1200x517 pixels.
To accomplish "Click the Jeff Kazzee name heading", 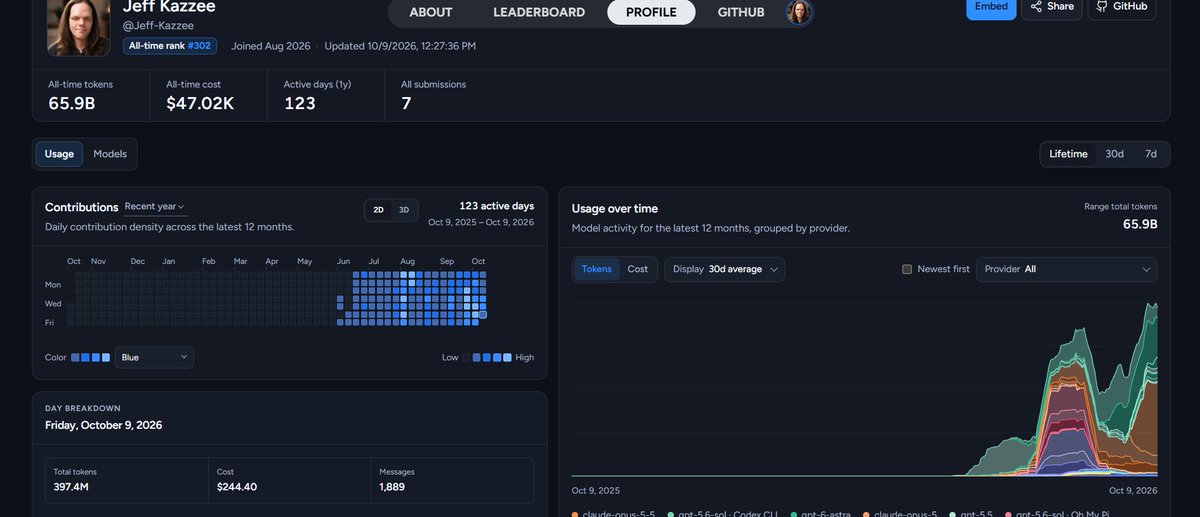I will click(169, 6).
